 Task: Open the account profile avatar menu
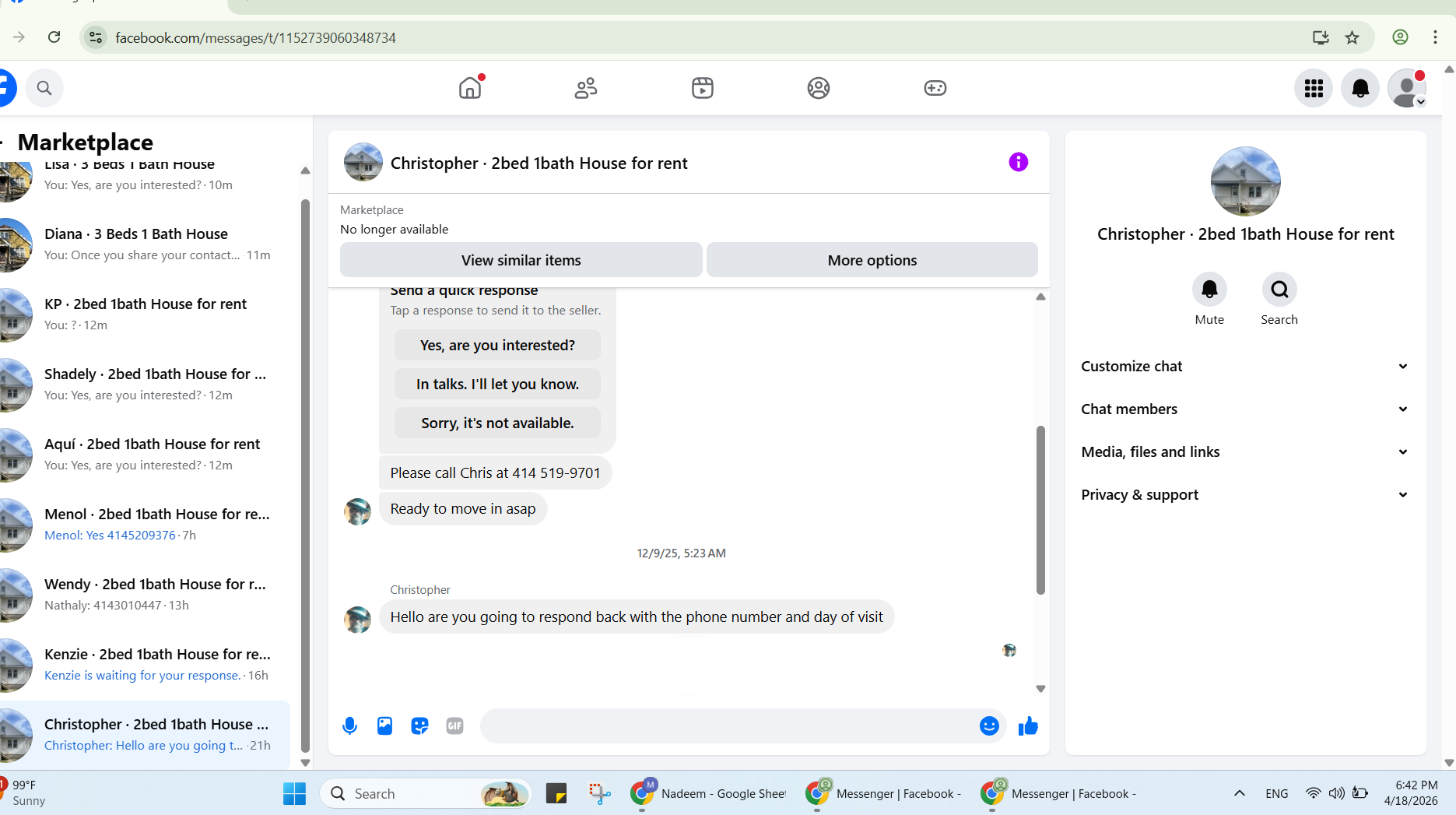(x=1407, y=88)
